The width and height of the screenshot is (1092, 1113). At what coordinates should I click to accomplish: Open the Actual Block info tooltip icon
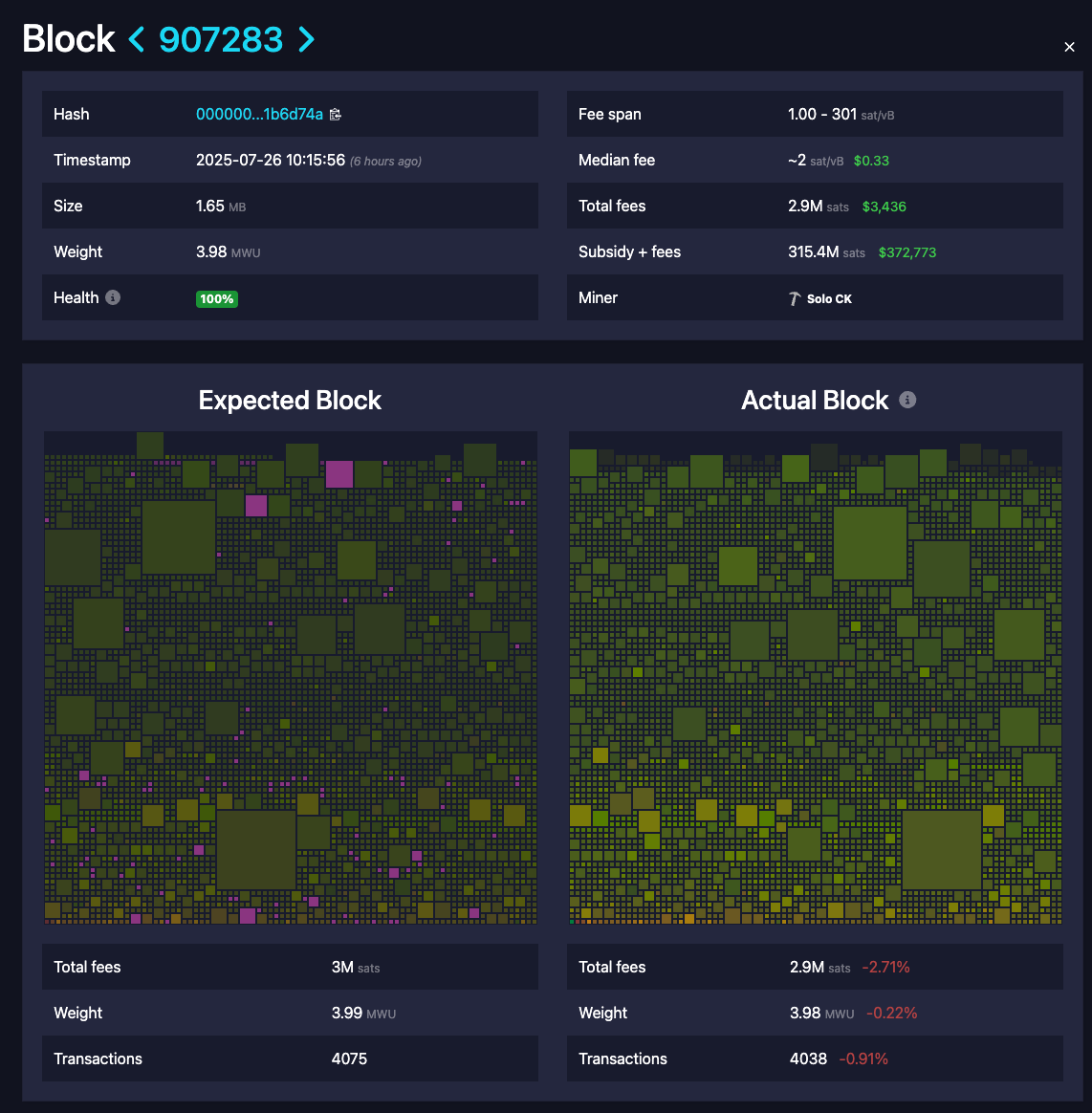[x=907, y=400]
